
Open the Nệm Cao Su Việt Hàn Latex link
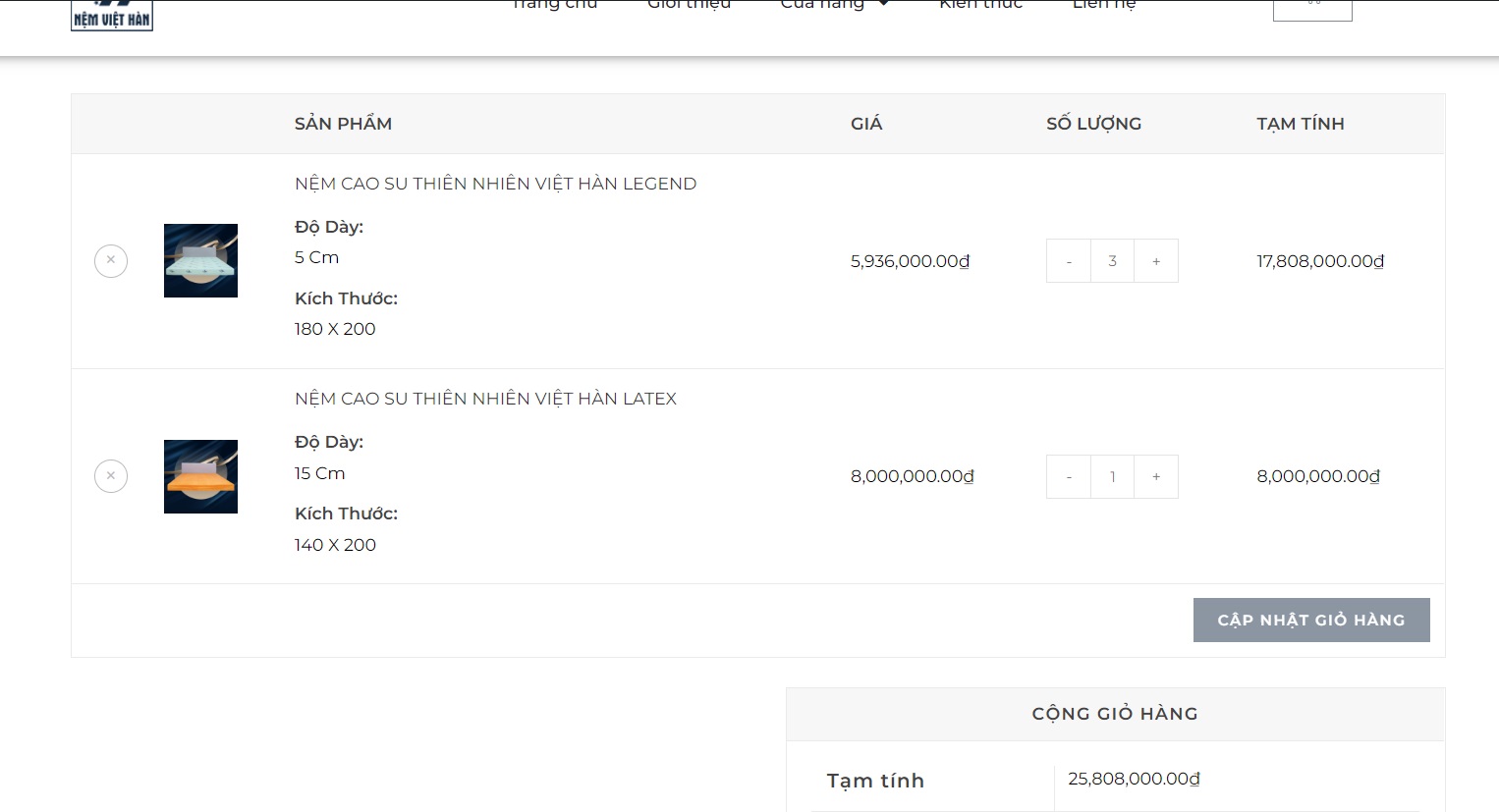[x=485, y=399]
